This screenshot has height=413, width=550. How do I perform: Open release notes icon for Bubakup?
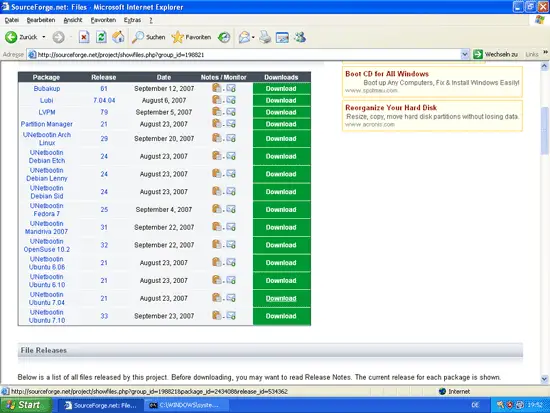pyautogui.click(x=217, y=88)
